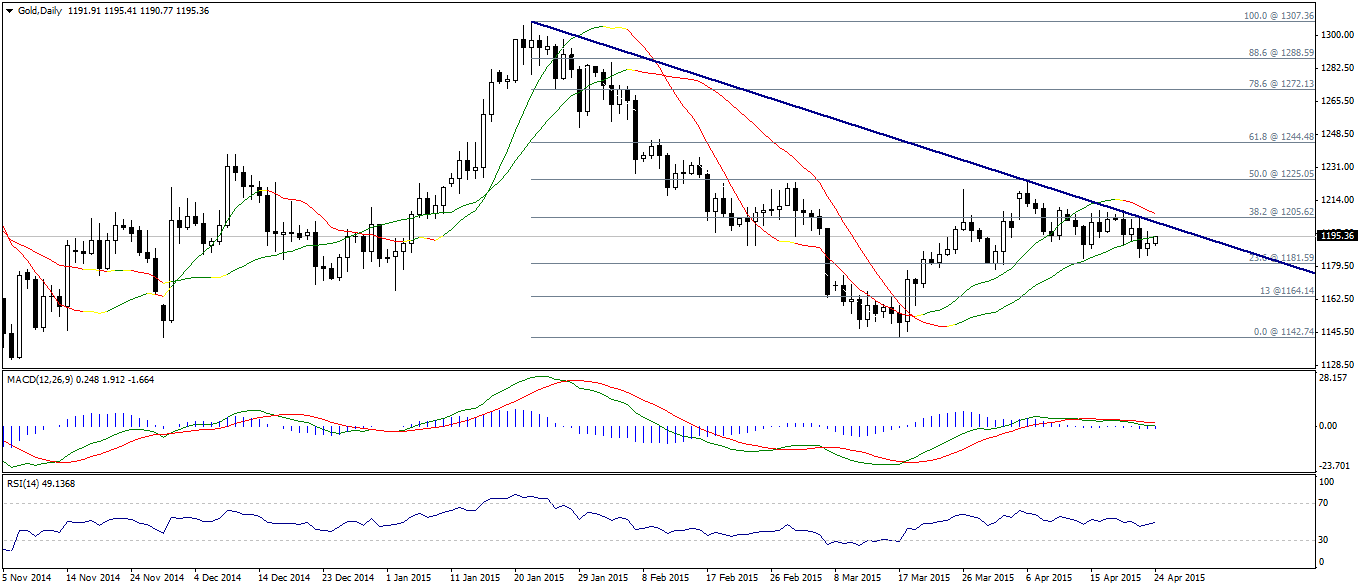This screenshot has width=1358, height=586.
Task: Select the 0.0 @ 1142.74 Fibonacci label
Action: (1281, 332)
